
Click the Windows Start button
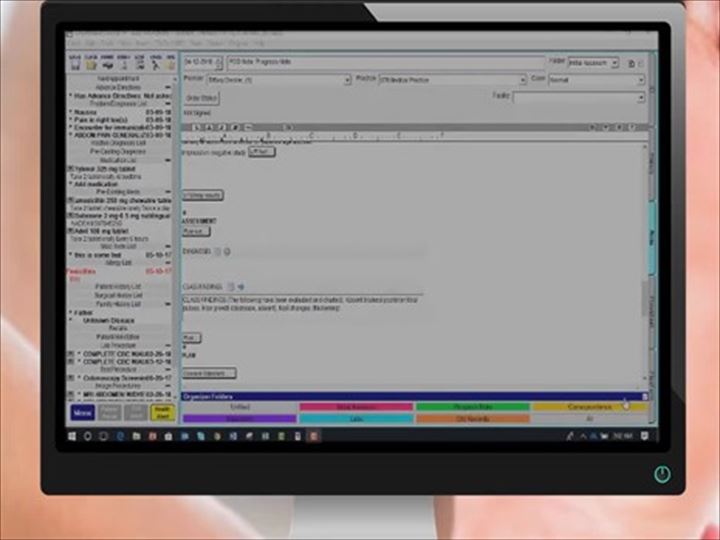(75, 436)
